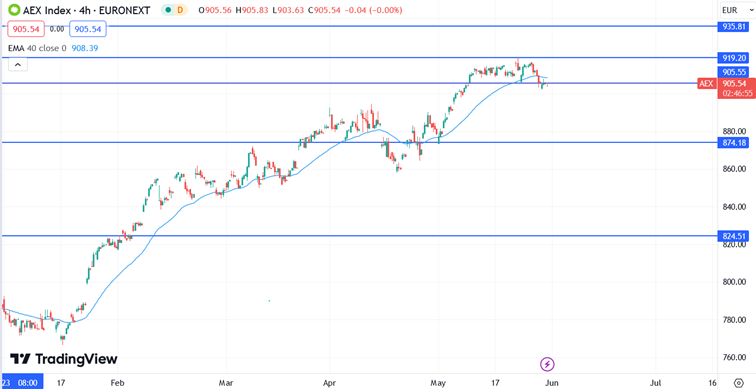Click the 860.00 price axis label
756x389 pixels.
(x=733, y=169)
